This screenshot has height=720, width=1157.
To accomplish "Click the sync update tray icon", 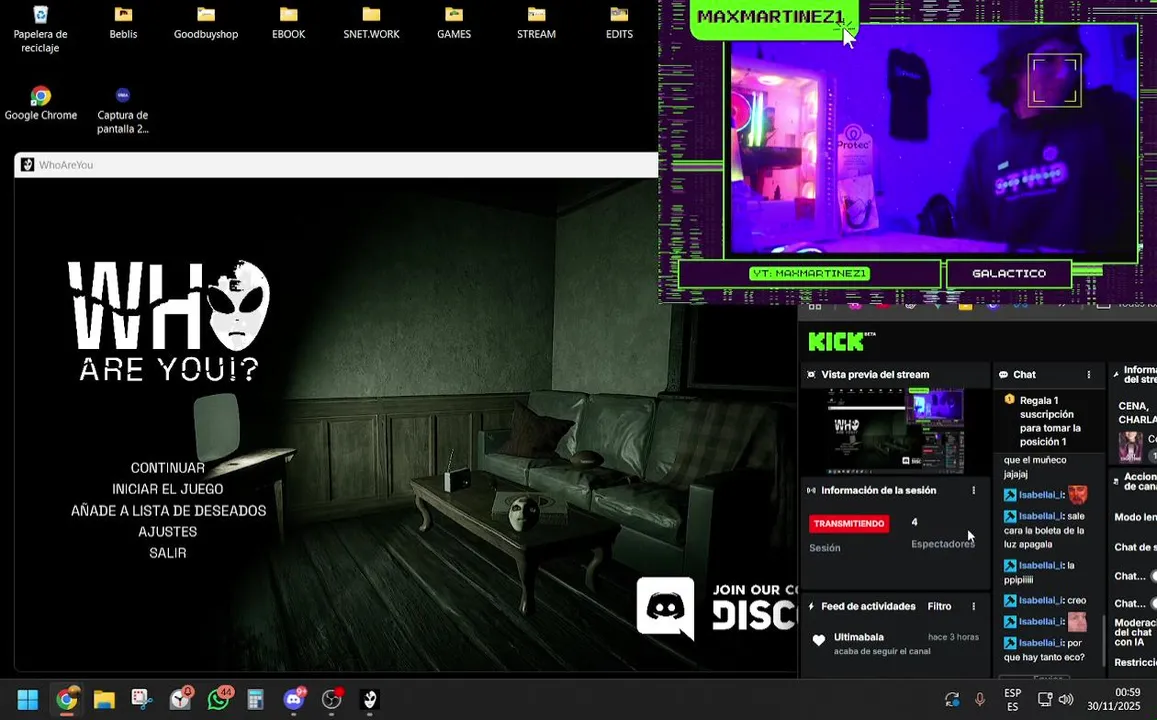I will [952, 699].
